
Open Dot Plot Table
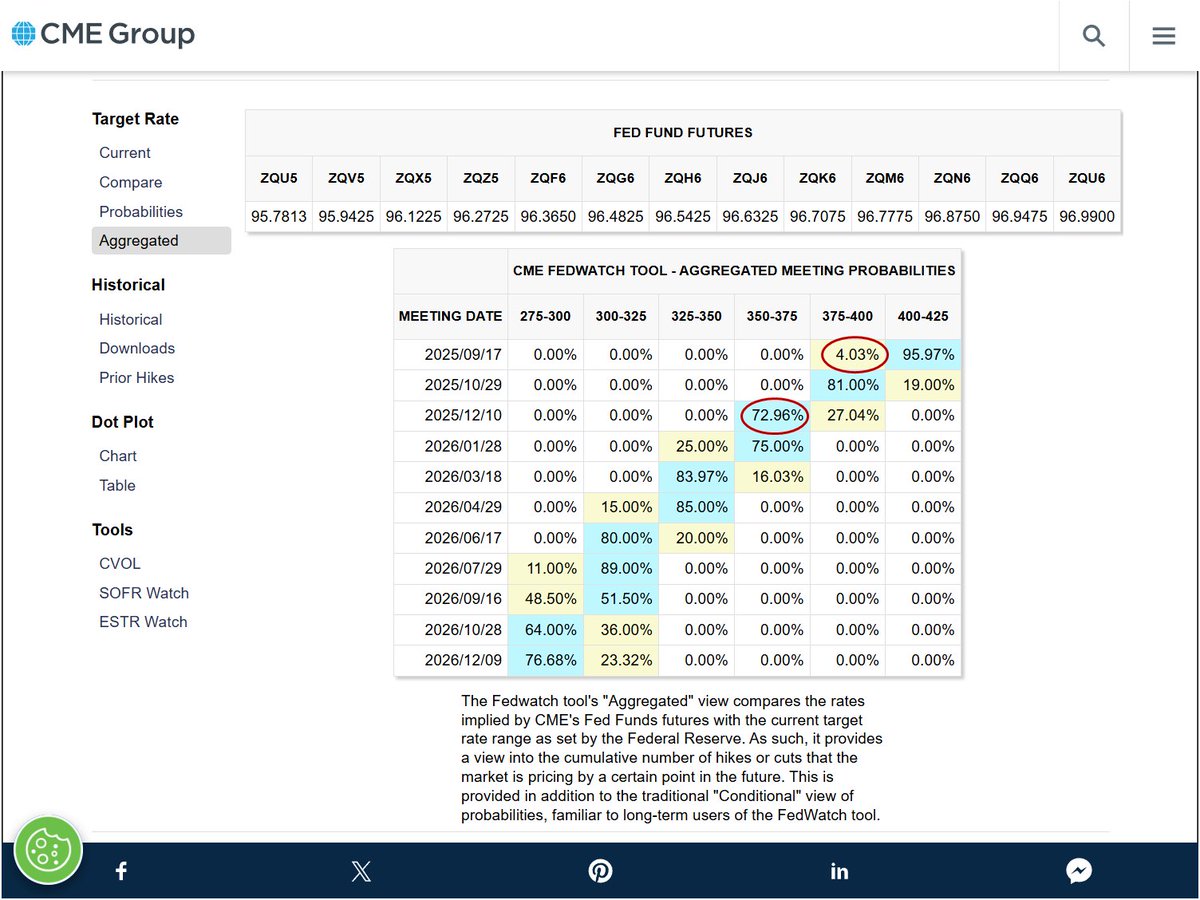tap(117, 485)
